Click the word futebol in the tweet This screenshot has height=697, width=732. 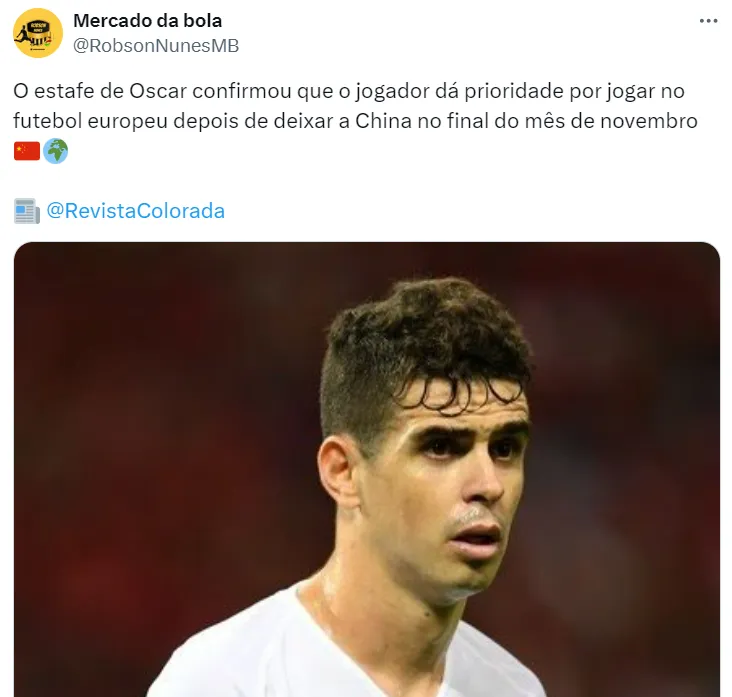(x=48, y=121)
